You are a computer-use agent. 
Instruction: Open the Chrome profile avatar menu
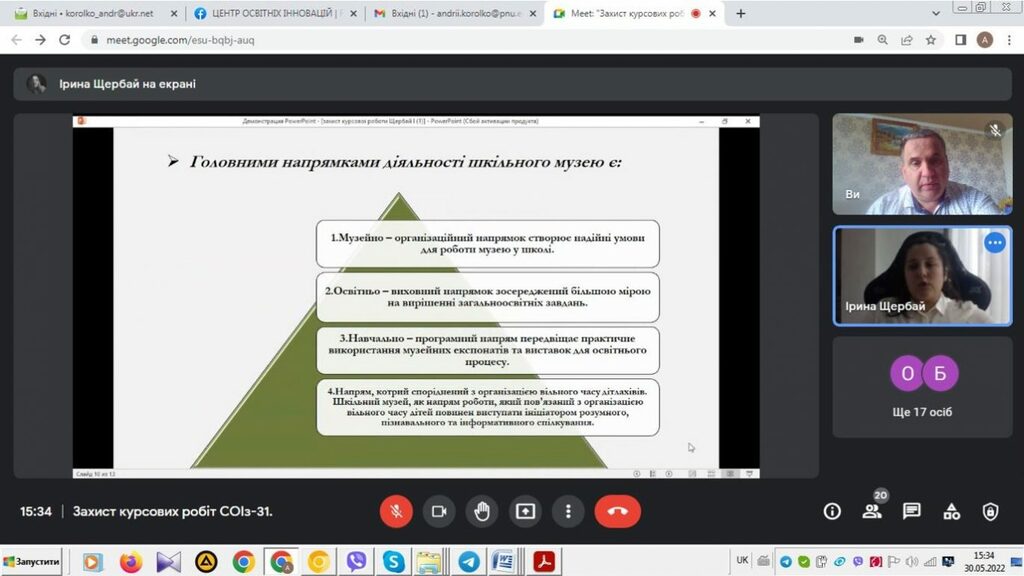[x=985, y=40]
